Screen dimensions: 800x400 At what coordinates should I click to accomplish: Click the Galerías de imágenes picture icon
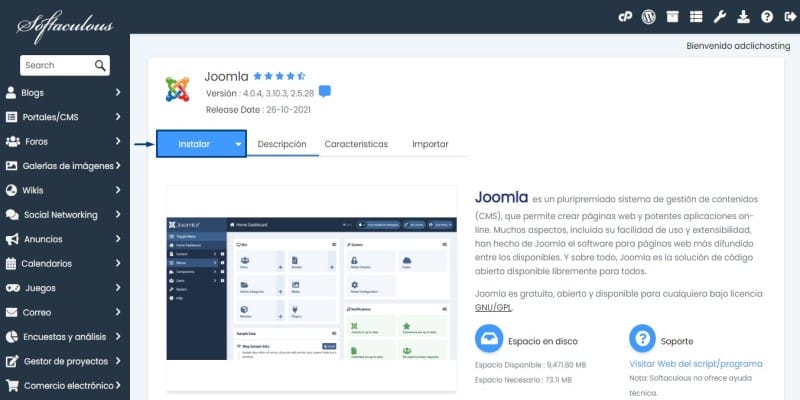(x=11, y=166)
